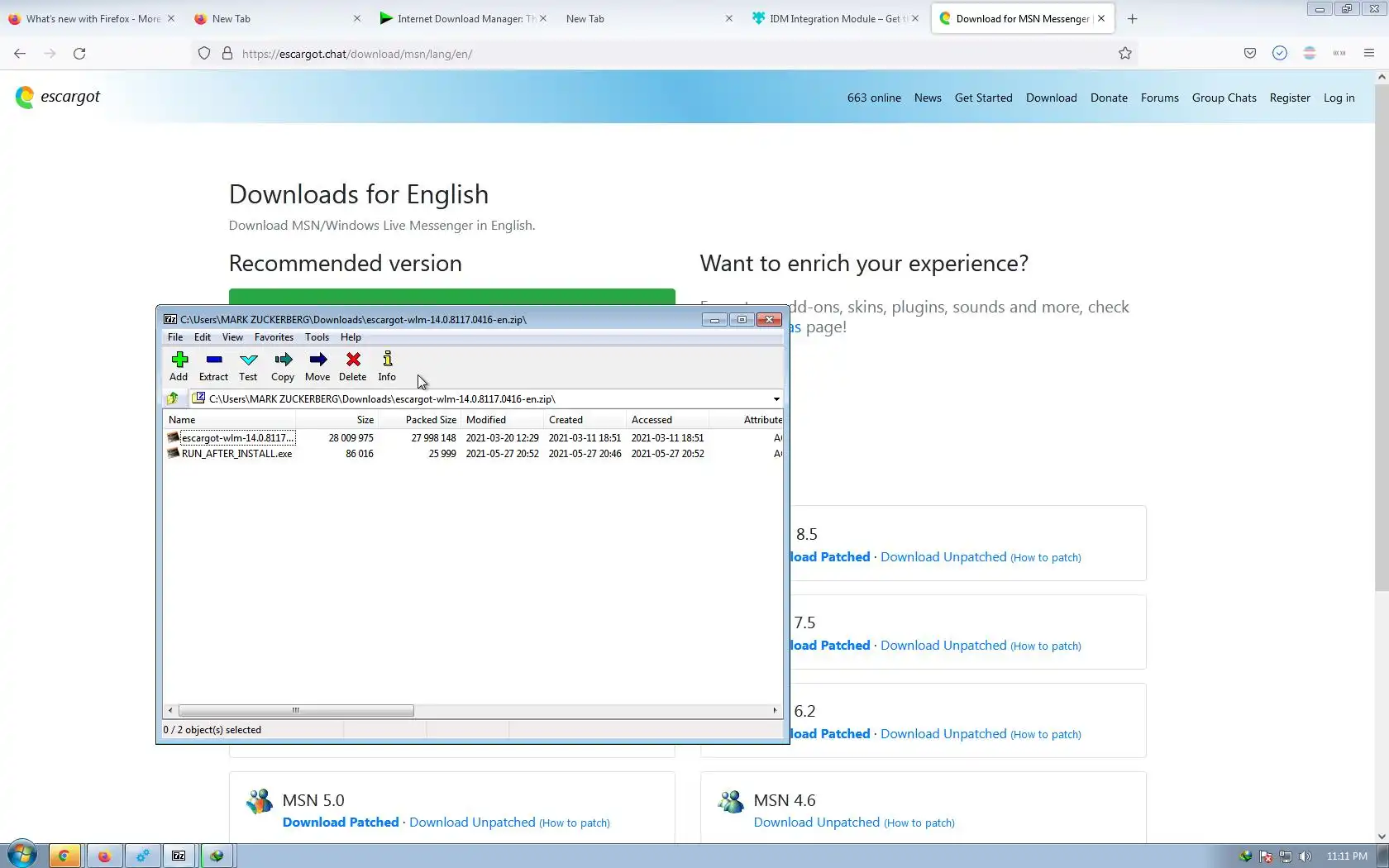
Task: Click Log in on escargot
Action: [x=1339, y=98]
